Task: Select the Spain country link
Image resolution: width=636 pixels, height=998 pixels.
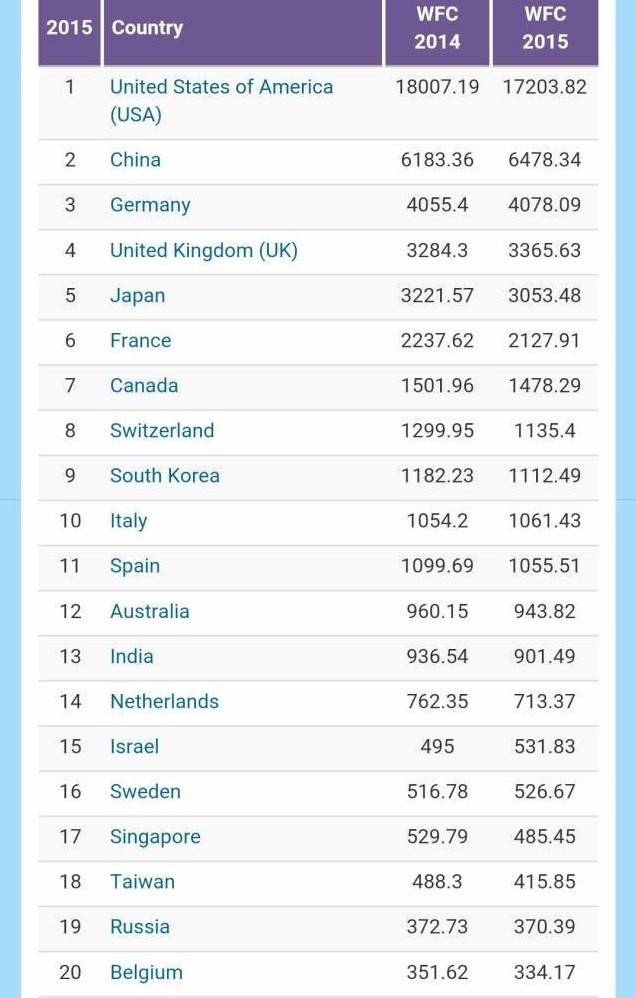Action: tap(134, 566)
